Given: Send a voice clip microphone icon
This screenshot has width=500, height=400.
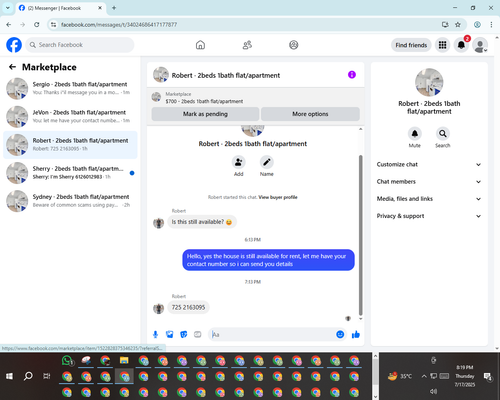Looking at the screenshot, I should tap(155, 334).
